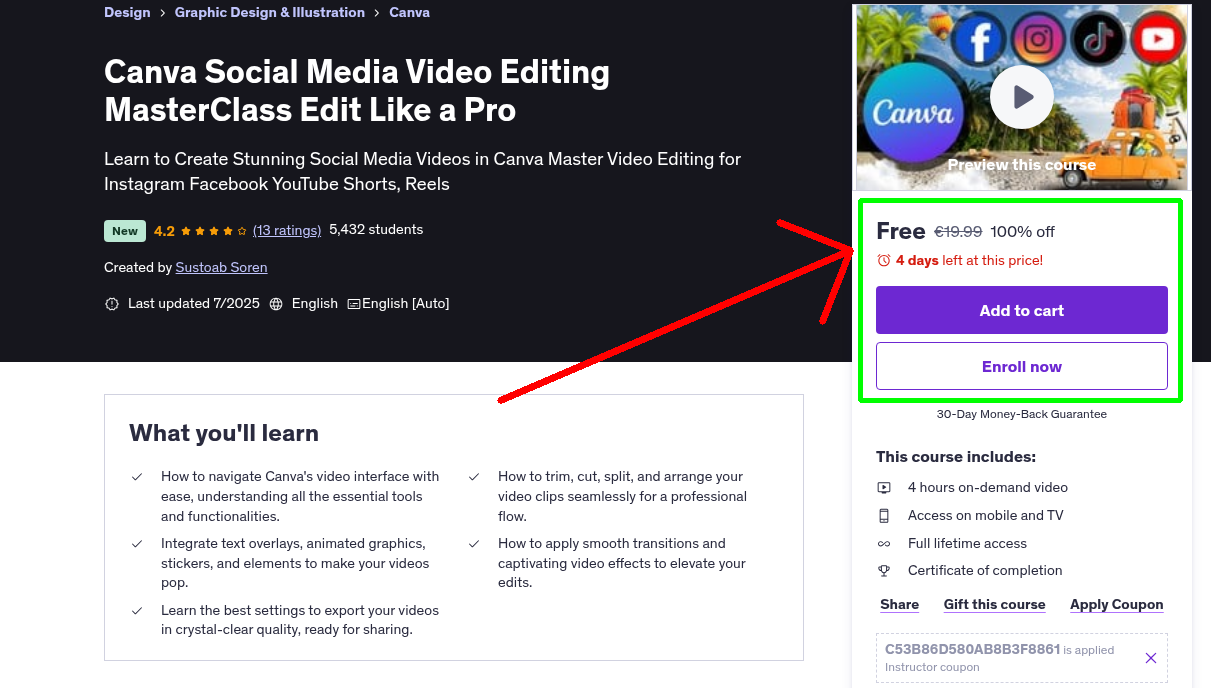Screen dimensions: 1211x688
Task: Click the Canva logo in preview thumbnail
Action: click(x=913, y=112)
